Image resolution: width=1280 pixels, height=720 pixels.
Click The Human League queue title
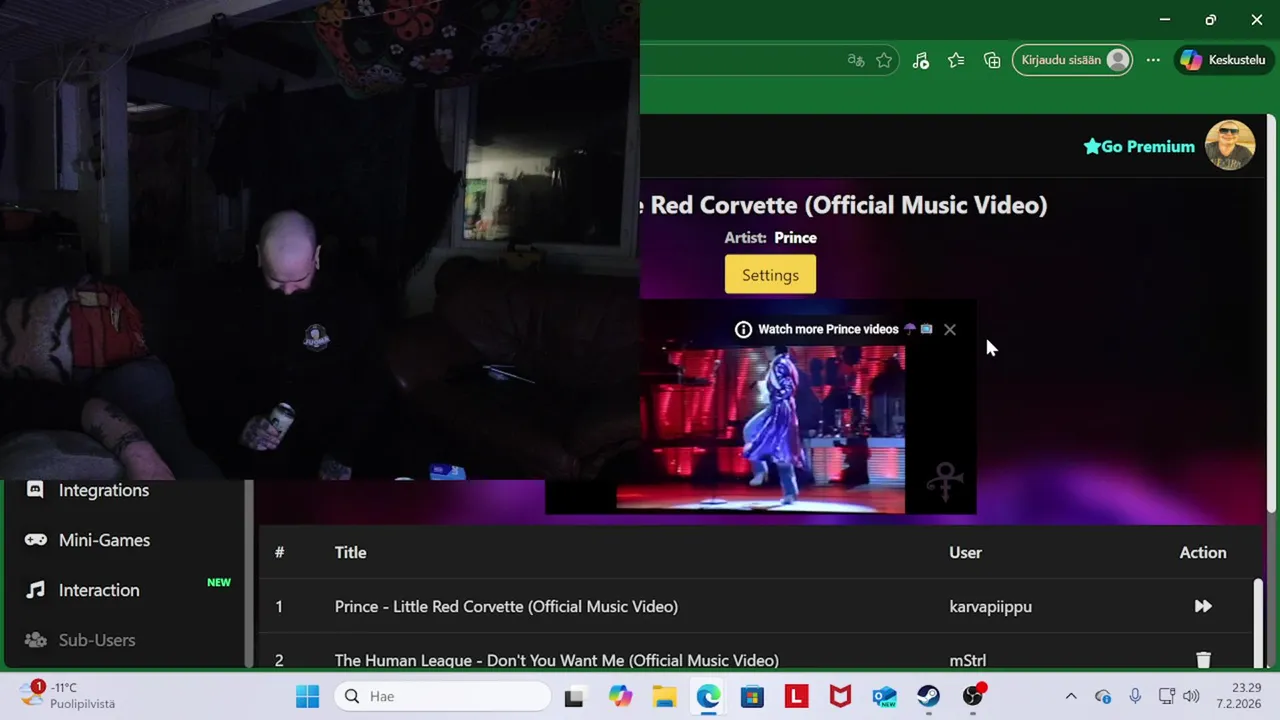557,660
